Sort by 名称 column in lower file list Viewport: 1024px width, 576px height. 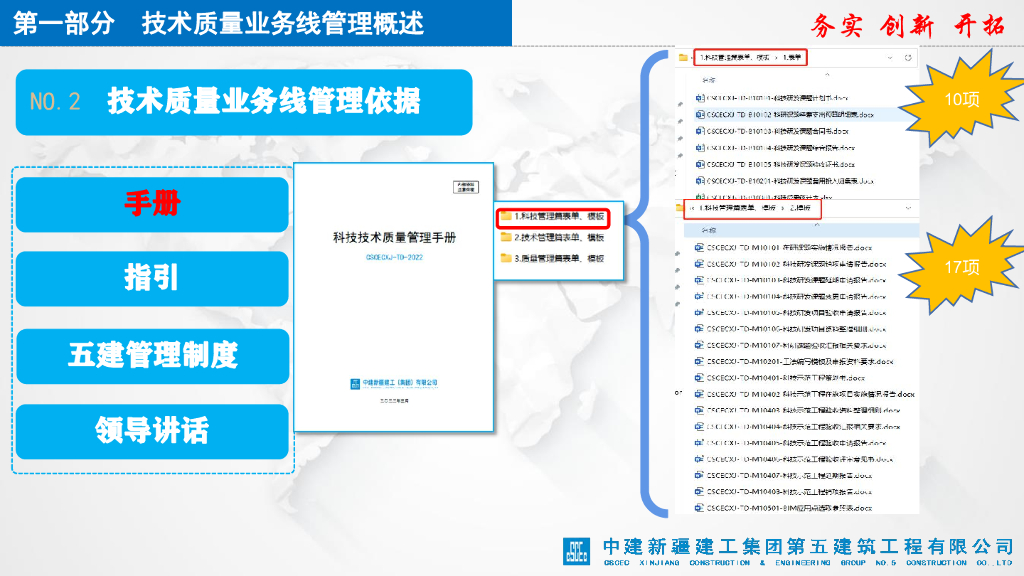709,230
